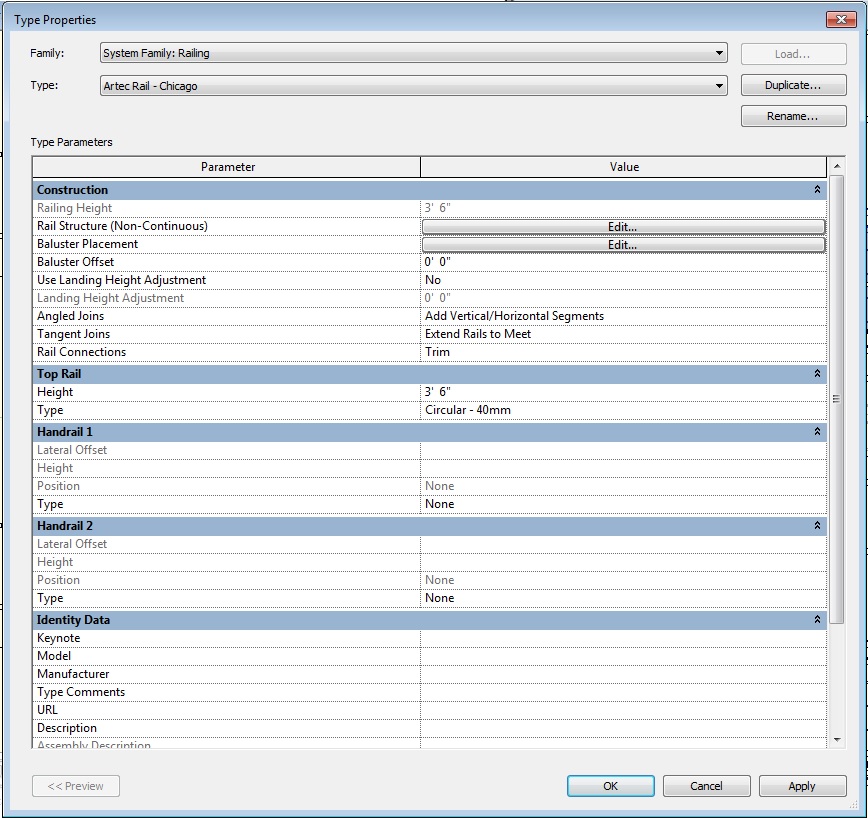Screen dimensions: 868x818
Task: Select the Angled Joins value cell
Action: point(623,316)
